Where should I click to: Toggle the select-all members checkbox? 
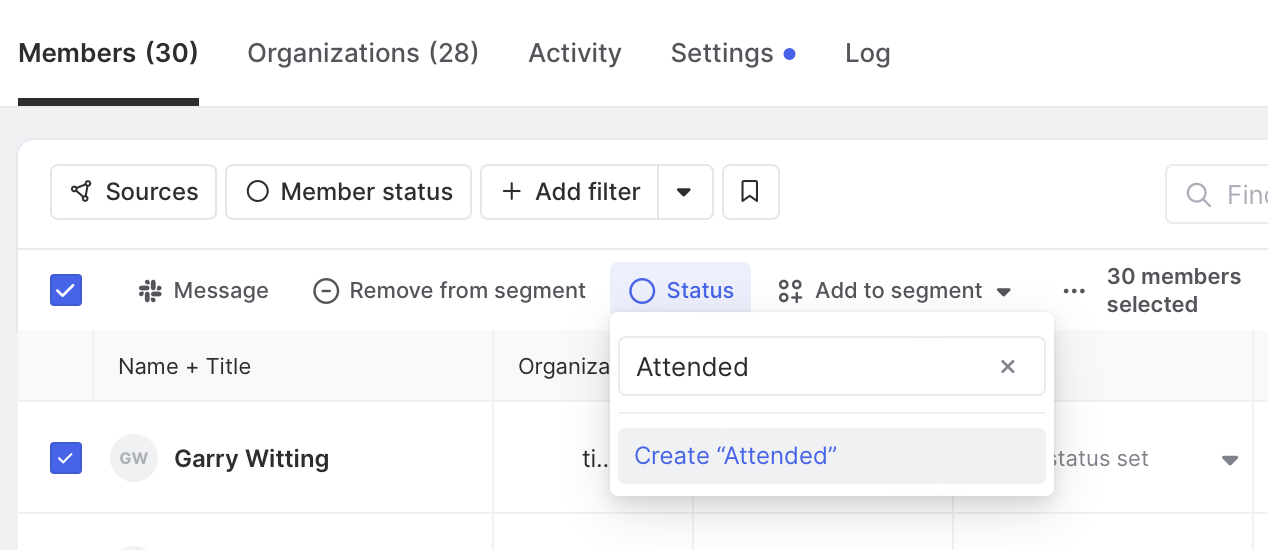coord(66,291)
